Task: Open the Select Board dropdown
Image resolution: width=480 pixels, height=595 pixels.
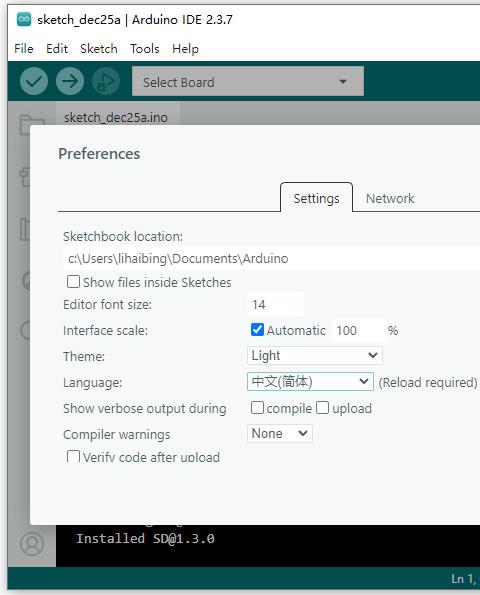Action: (x=248, y=81)
